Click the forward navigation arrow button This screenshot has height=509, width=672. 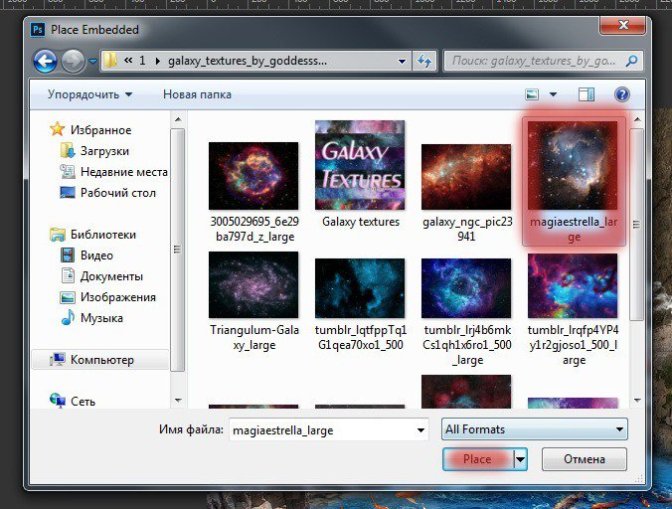point(73,61)
